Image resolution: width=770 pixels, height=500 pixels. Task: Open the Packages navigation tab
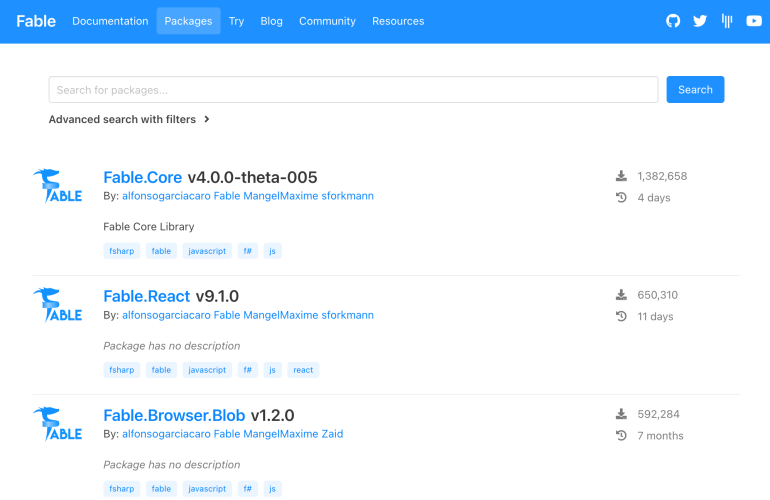pyautogui.click(x=188, y=21)
